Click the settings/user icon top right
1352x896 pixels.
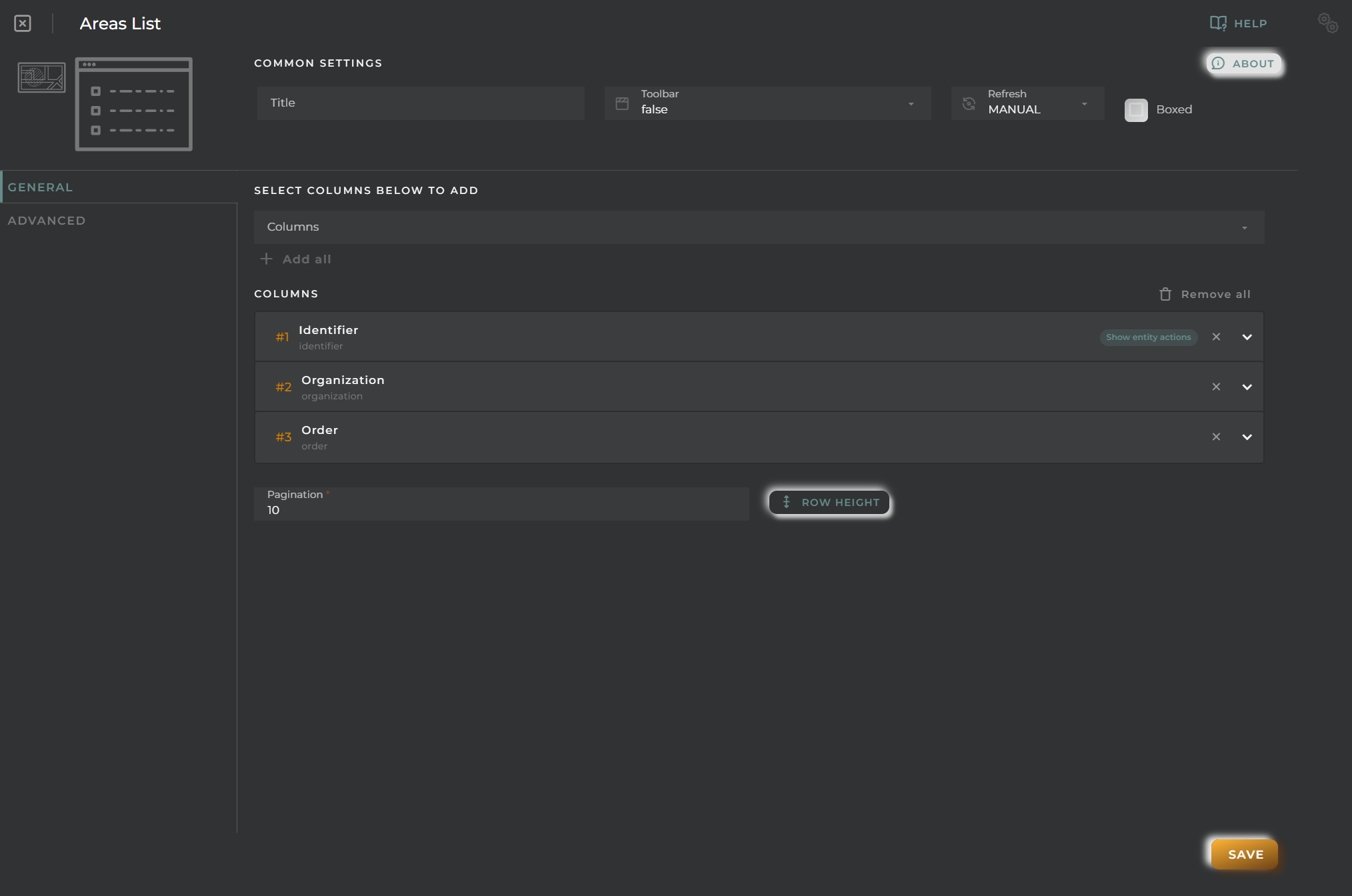click(x=1328, y=23)
